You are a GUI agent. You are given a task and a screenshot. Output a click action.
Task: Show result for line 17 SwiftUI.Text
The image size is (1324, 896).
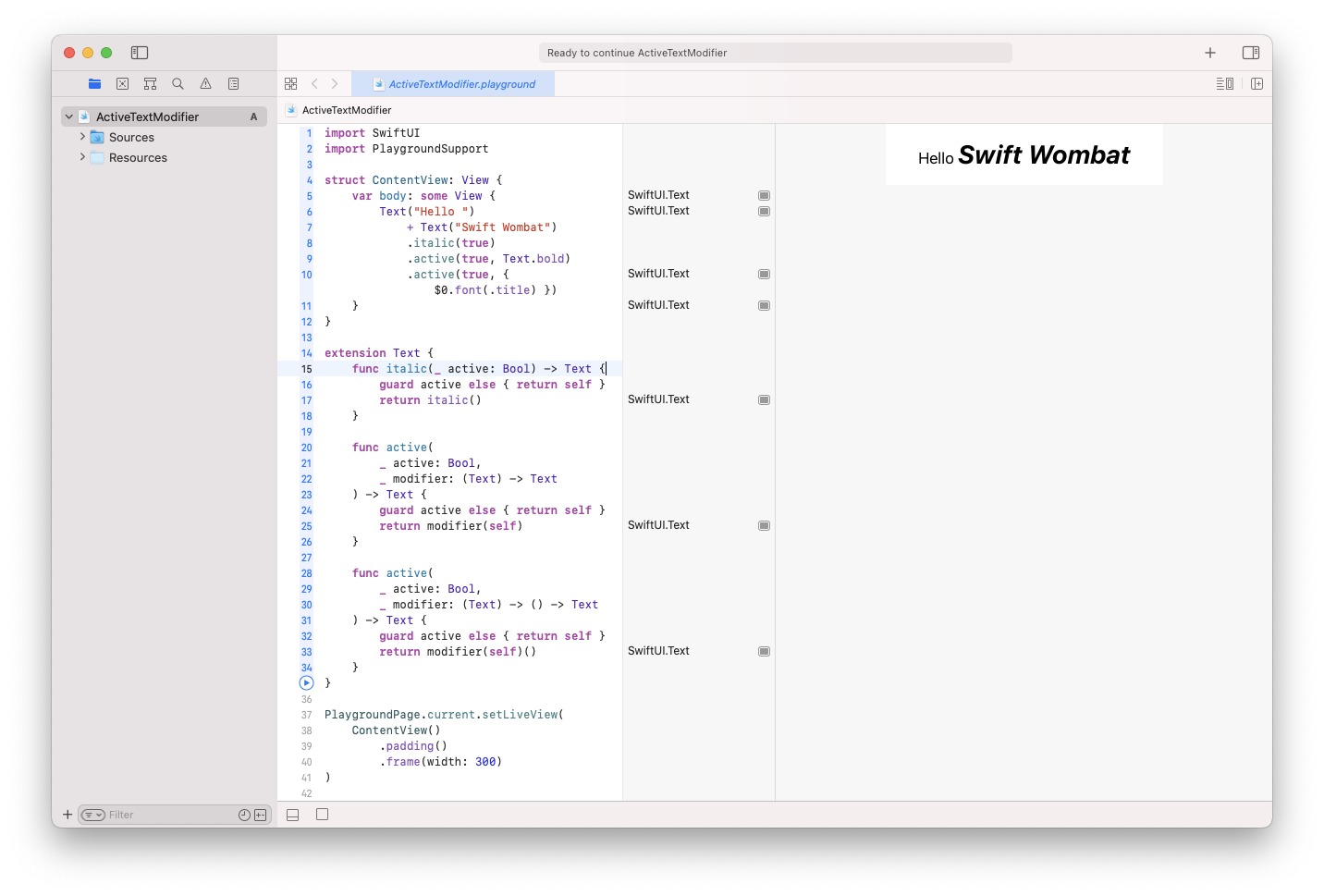coord(764,399)
